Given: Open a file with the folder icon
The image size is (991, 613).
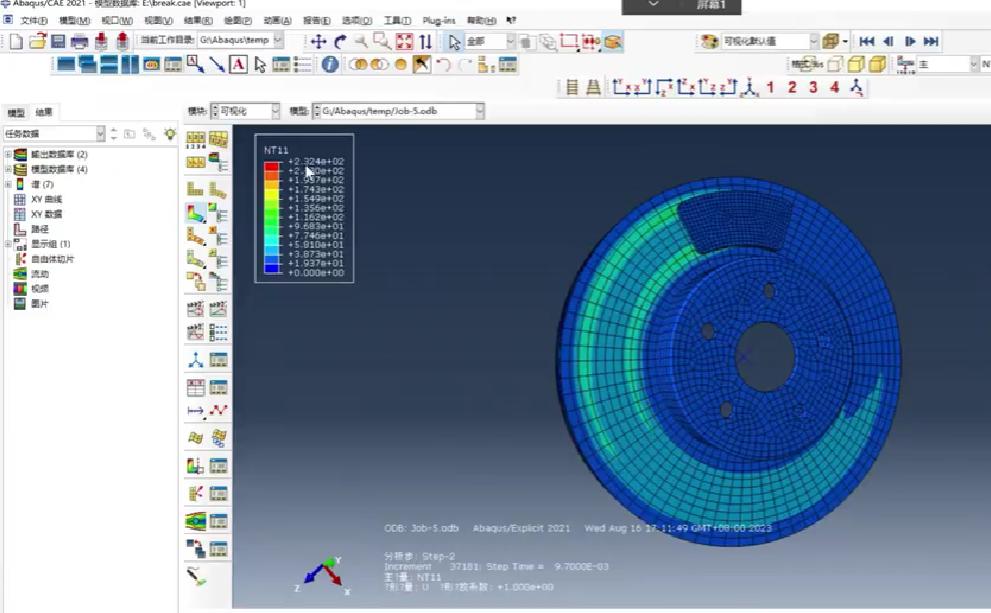Looking at the screenshot, I should (x=37, y=42).
